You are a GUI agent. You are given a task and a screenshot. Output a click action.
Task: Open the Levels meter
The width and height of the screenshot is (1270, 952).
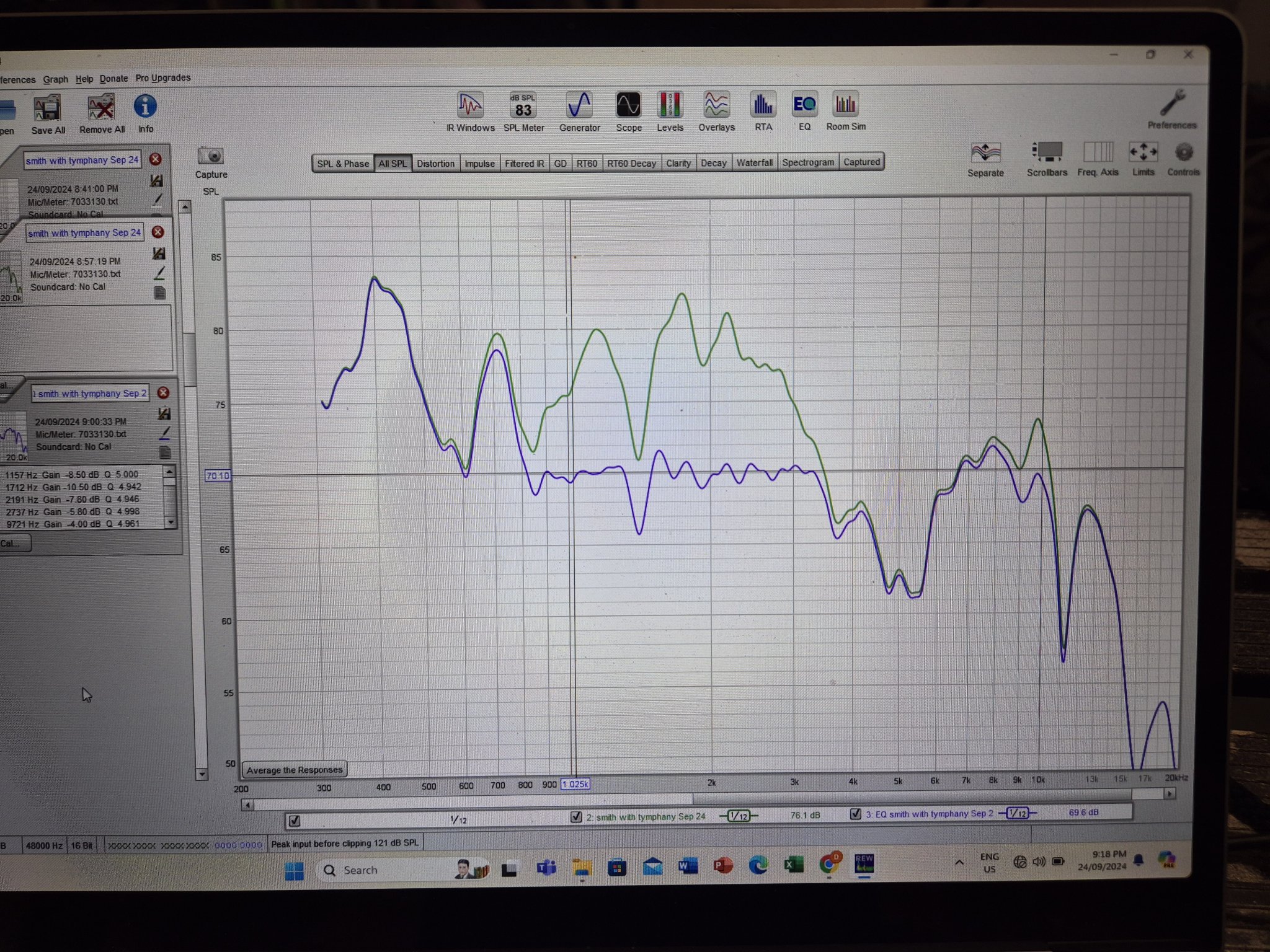tap(670, 112)
